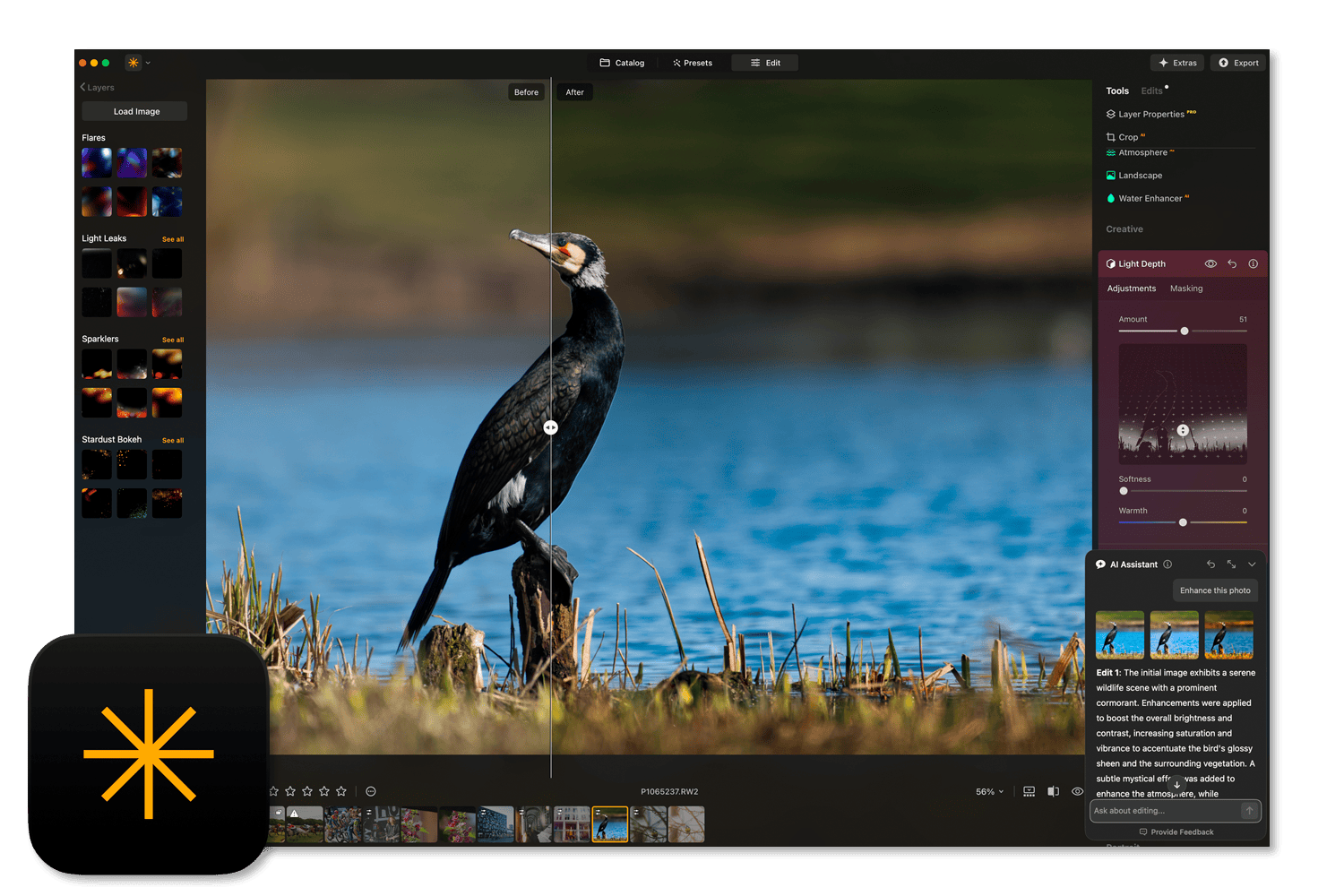Click the Load Image button
This screenshot has width=1344, height=896.
pyautogui.click(x=135, y=111)
